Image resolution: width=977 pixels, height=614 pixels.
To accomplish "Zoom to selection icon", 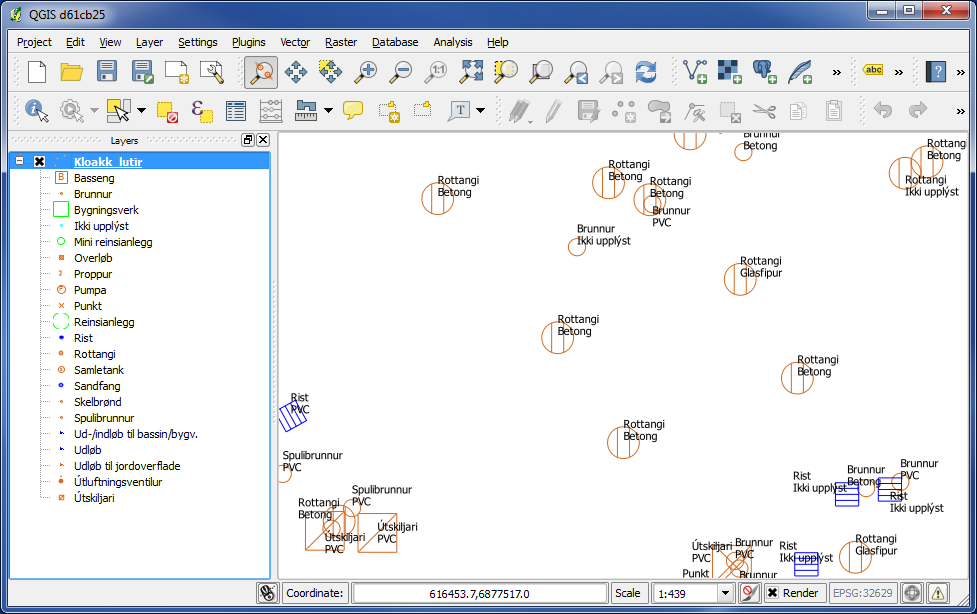I will click(506, 72).
